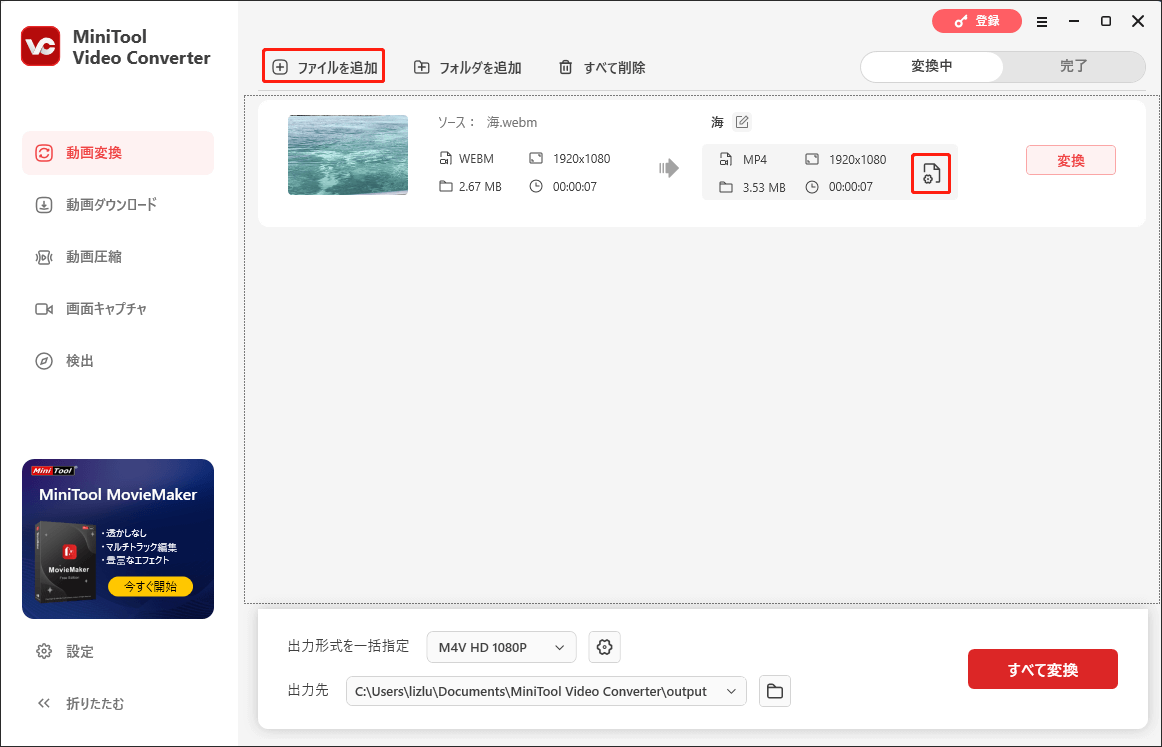Open 設定 at sidebar bottom
Viewport: 1162px width, 747px height.
65,651
